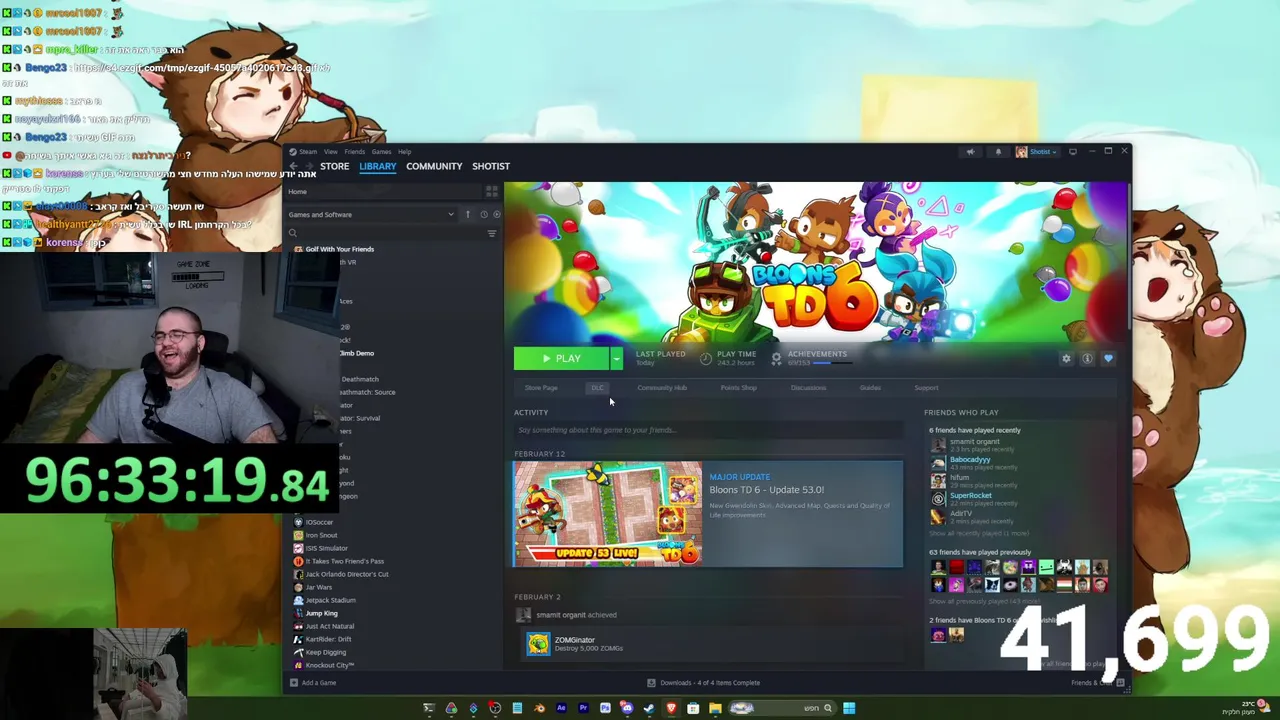Click the Achievements progress bar
This screenshot has width=1280, height=720.
coord(833,363)
